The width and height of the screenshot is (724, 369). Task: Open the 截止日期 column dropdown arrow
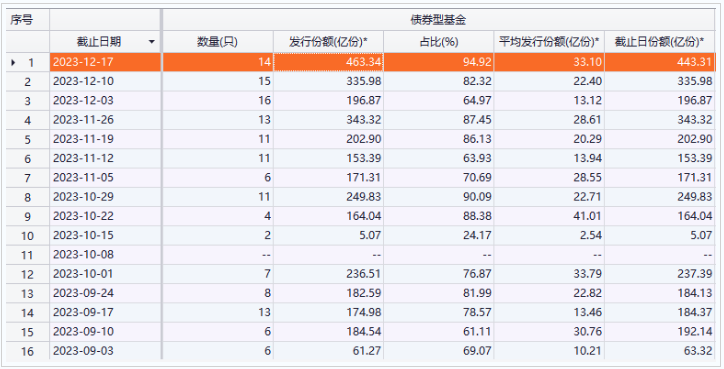151,42
